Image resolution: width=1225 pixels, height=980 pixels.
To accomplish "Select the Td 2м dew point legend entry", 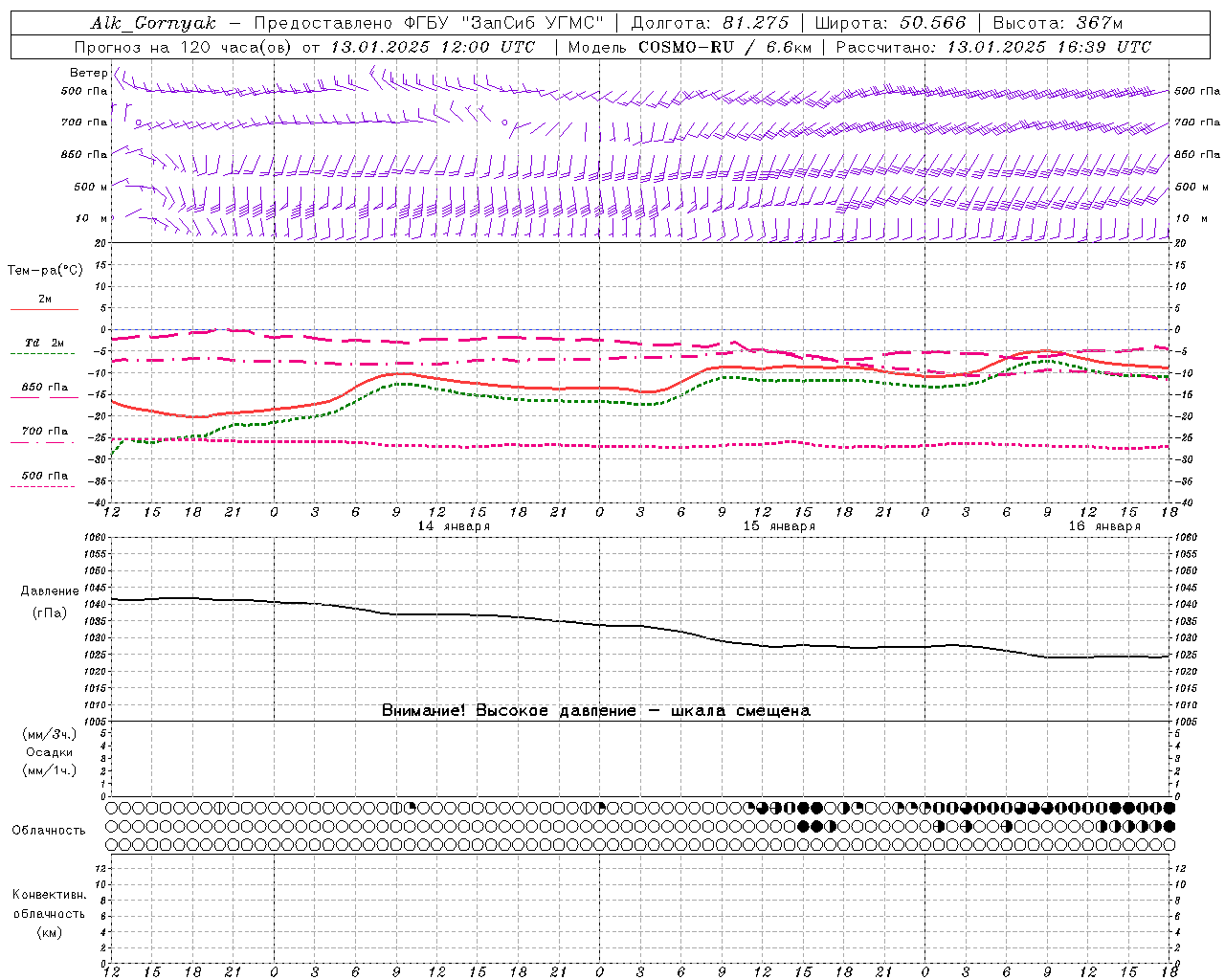I will (45, 343).
